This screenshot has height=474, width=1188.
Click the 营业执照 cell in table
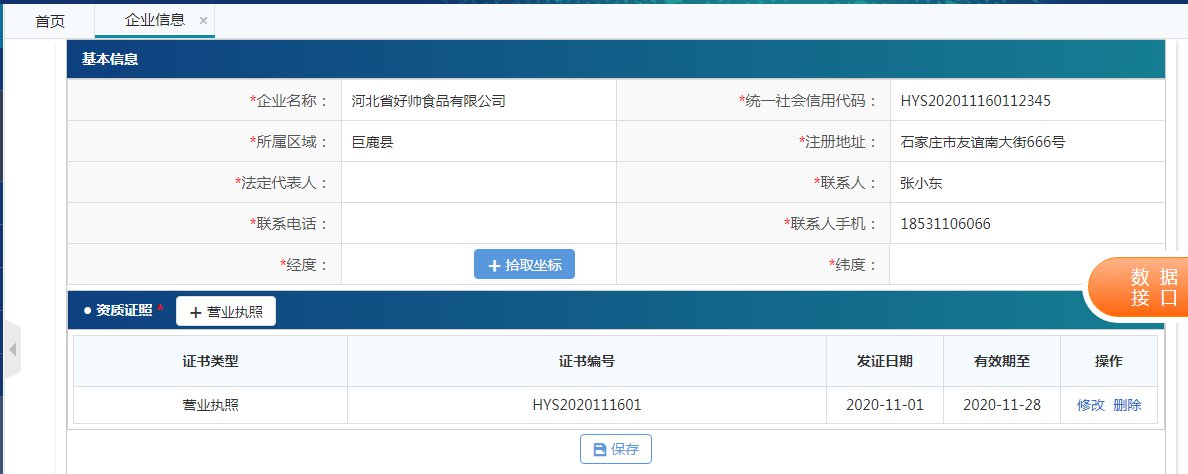pos(211,405)
